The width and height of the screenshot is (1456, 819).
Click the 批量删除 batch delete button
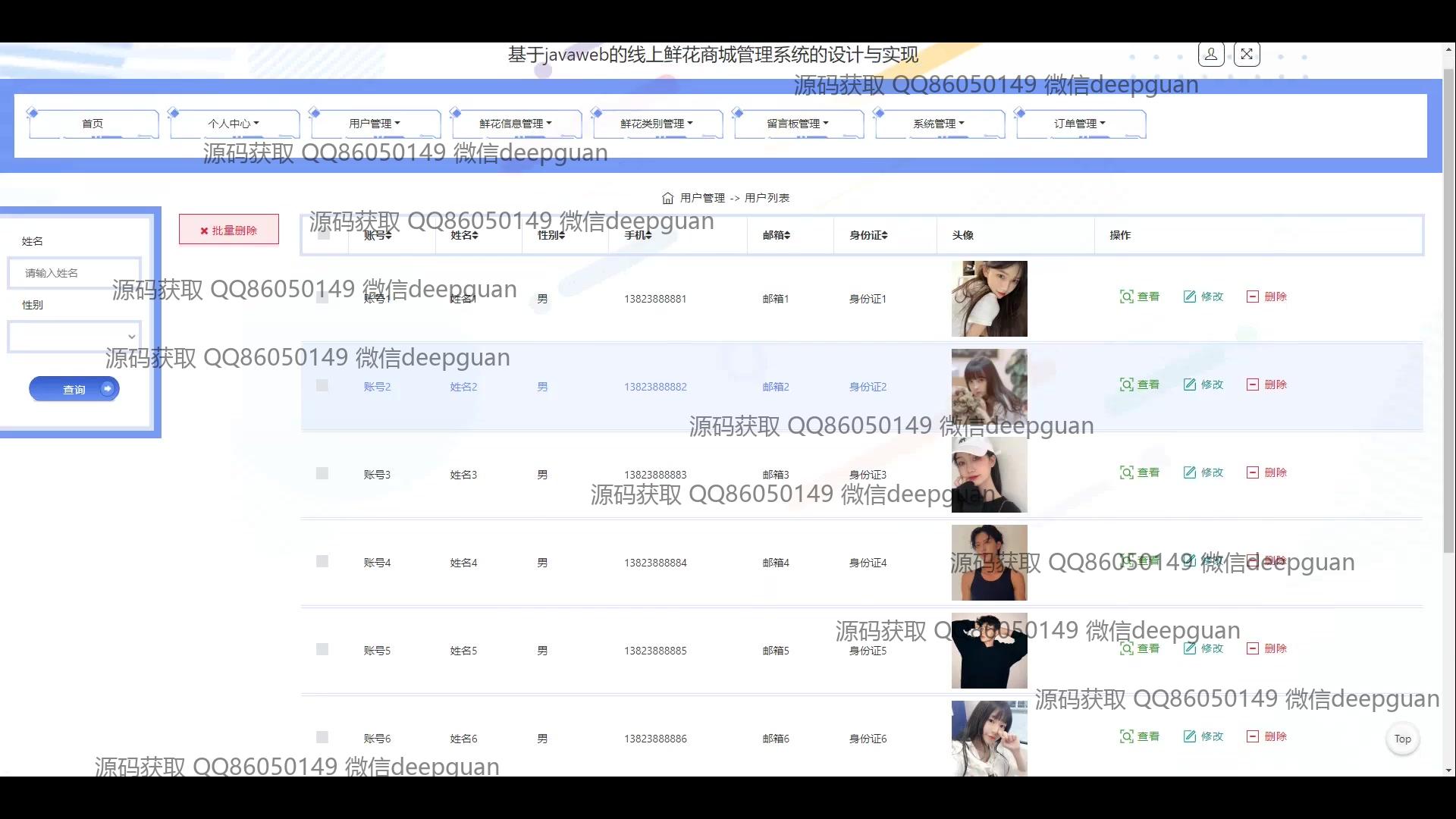click(x=228, y=229)
